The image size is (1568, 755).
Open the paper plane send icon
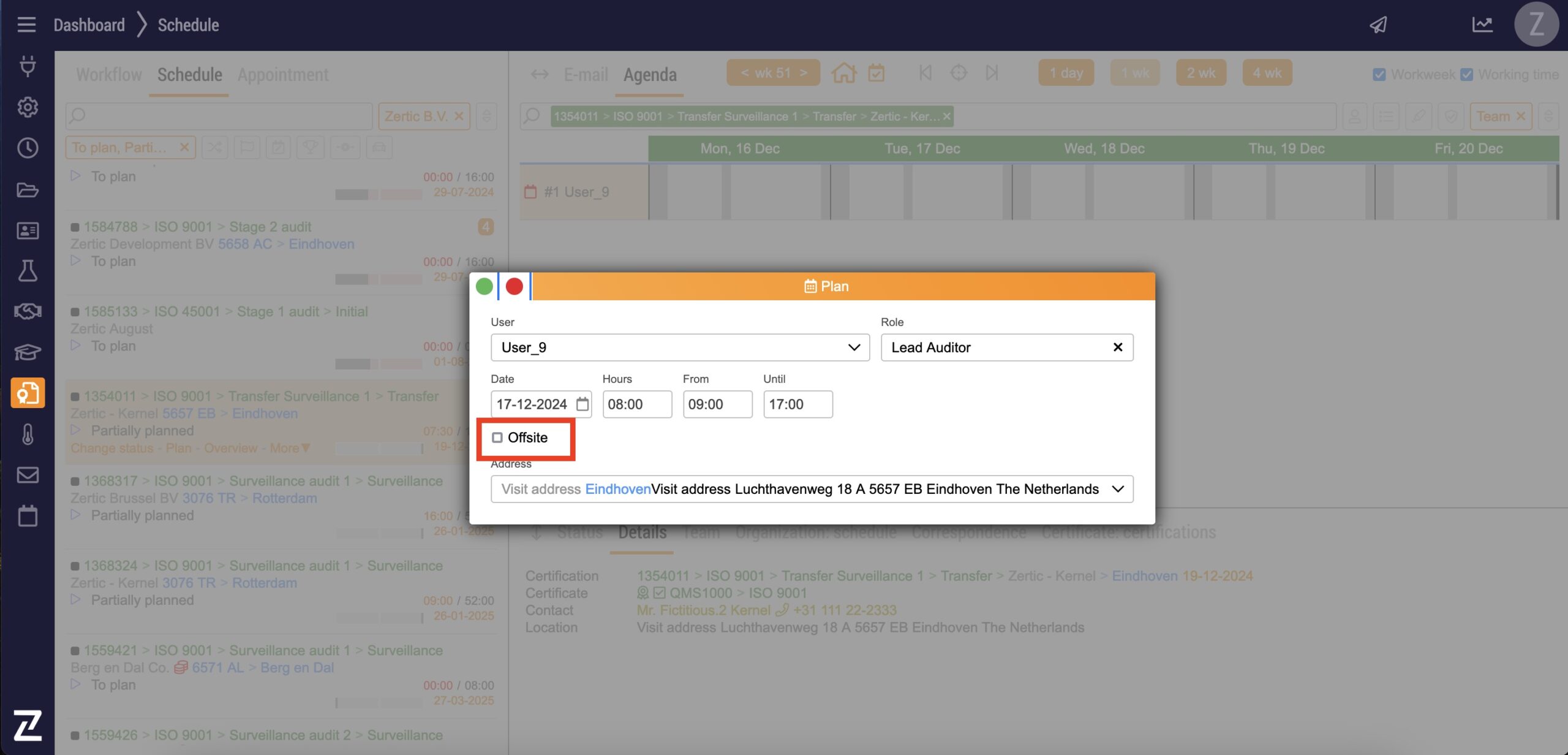[x=1378, y=25]
